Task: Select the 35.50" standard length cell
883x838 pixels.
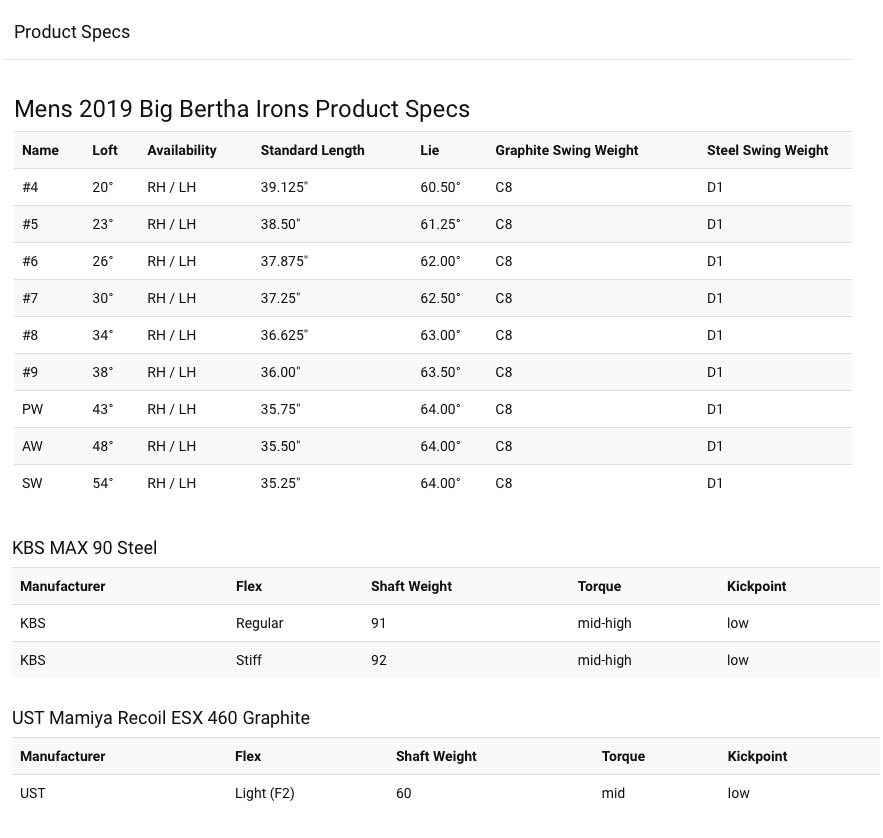Action: (280, 446)
